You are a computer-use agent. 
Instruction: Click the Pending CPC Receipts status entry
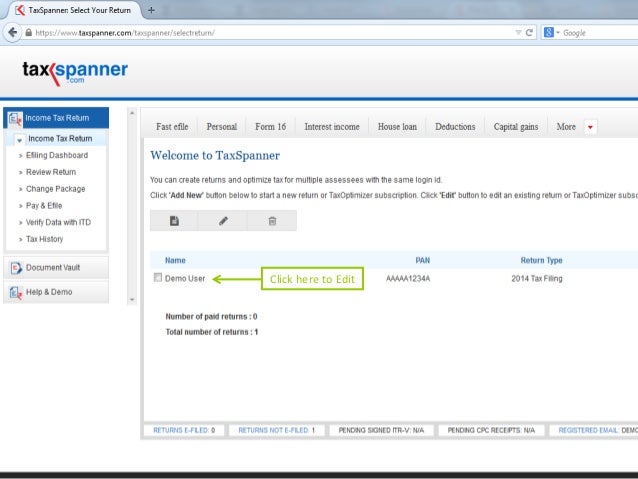pos(491,430)
